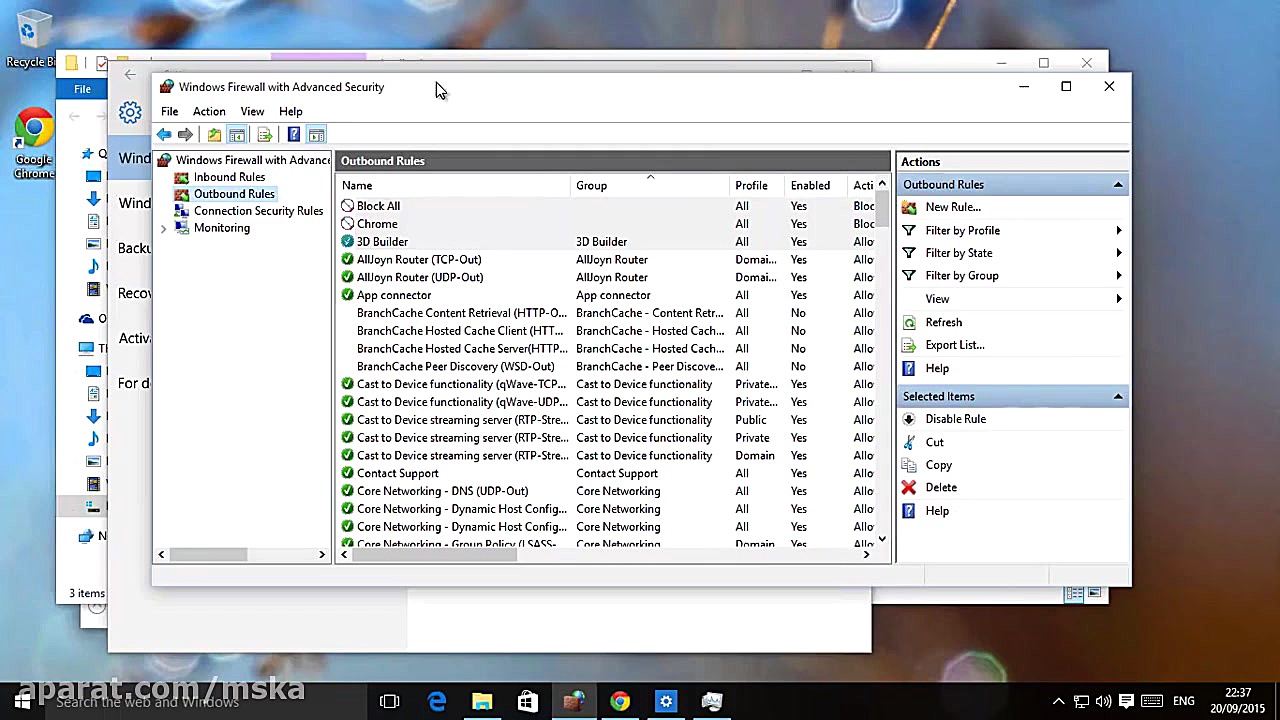This screenshot has width=1280, height=720.
Task: Open Task View on the taskbar
Action: tap(390, 701)
